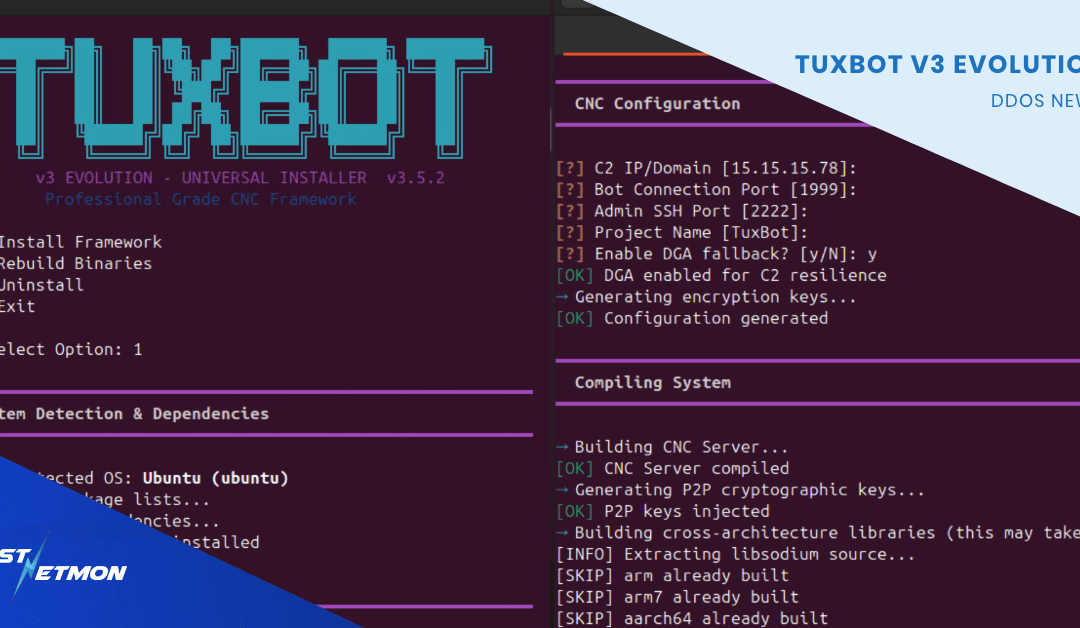
Task: Click the 'elect Option: 1' prompt line
Action: 71,349
